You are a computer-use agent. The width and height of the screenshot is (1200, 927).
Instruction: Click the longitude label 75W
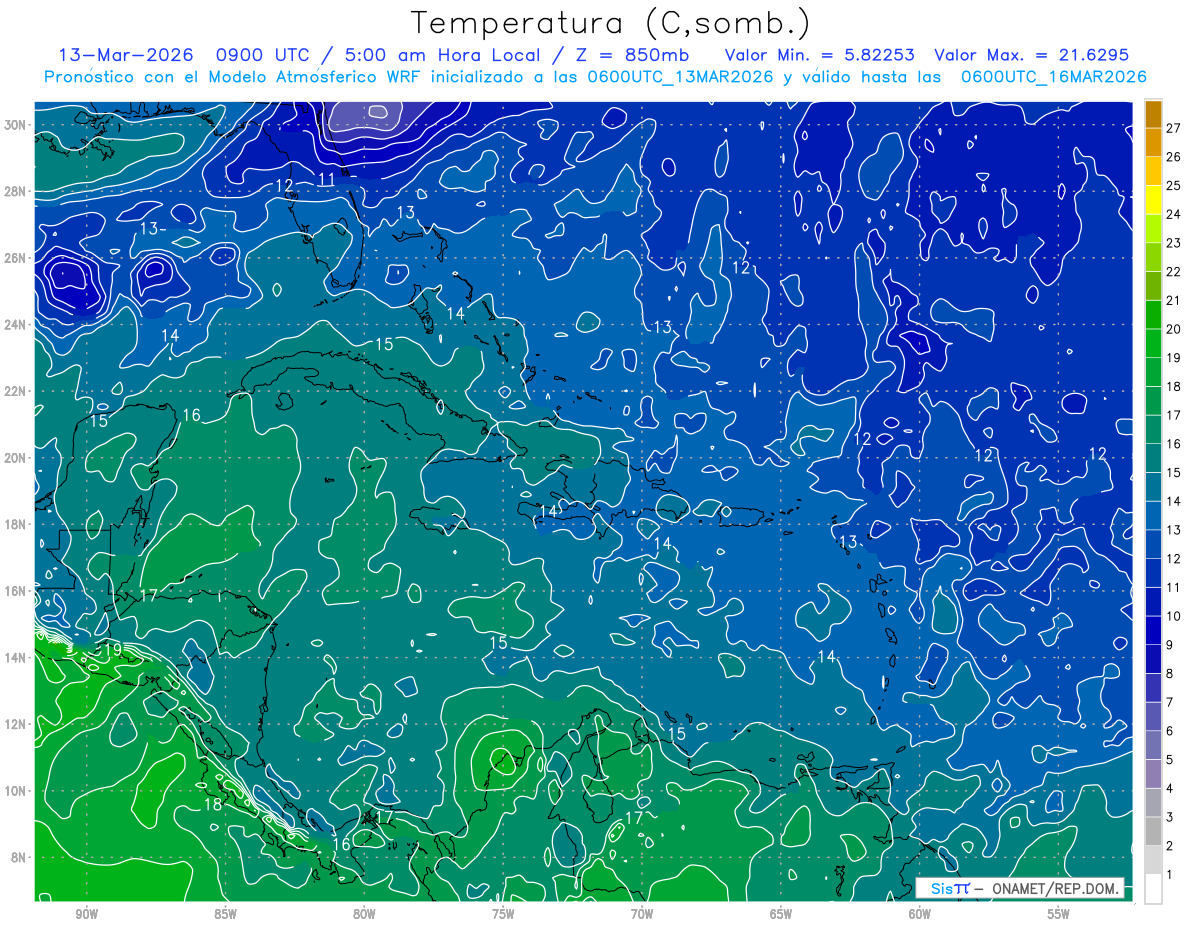tap(503, 915)
